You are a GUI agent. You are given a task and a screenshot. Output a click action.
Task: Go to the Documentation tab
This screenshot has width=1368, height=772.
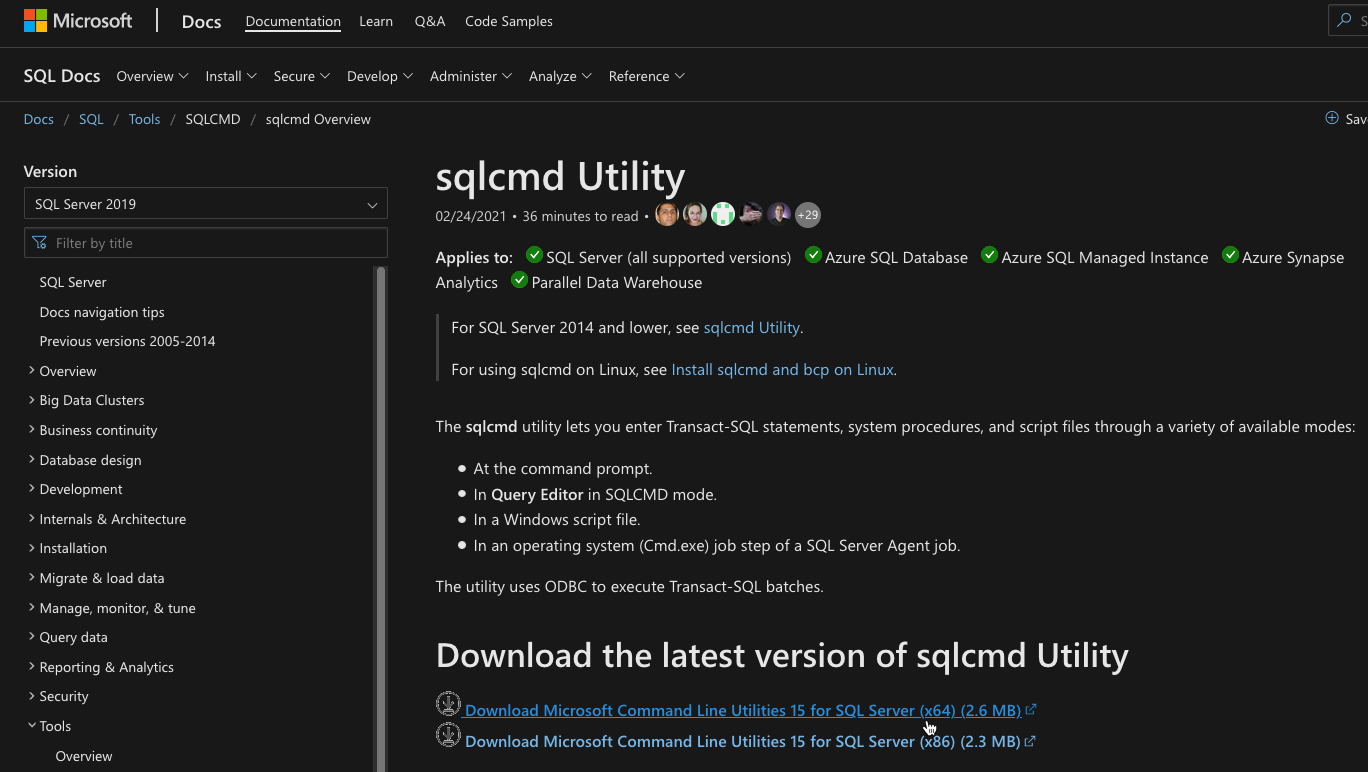click(x=293, y=21)
